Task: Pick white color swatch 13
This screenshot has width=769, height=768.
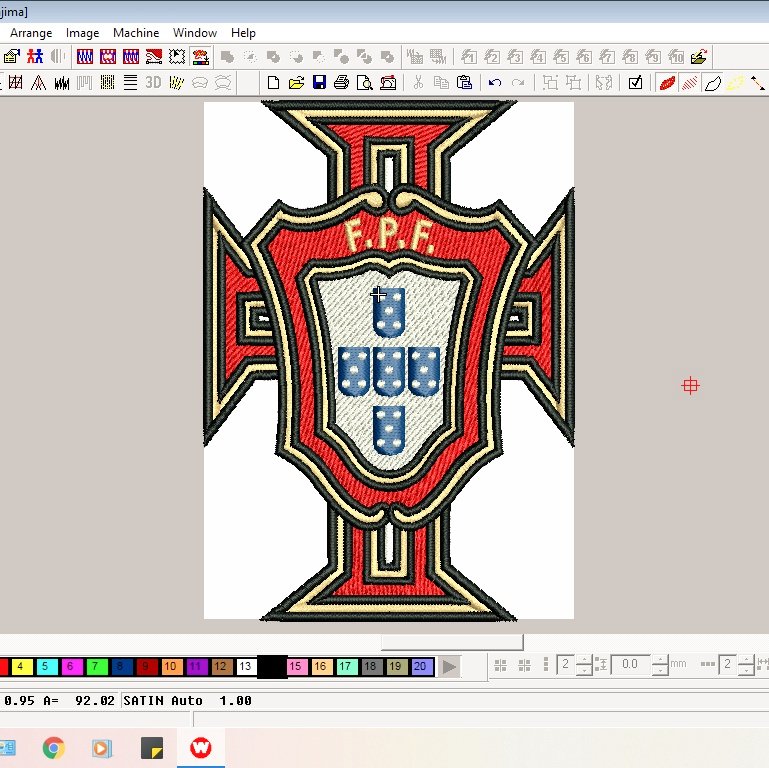Action: point(245,666)
